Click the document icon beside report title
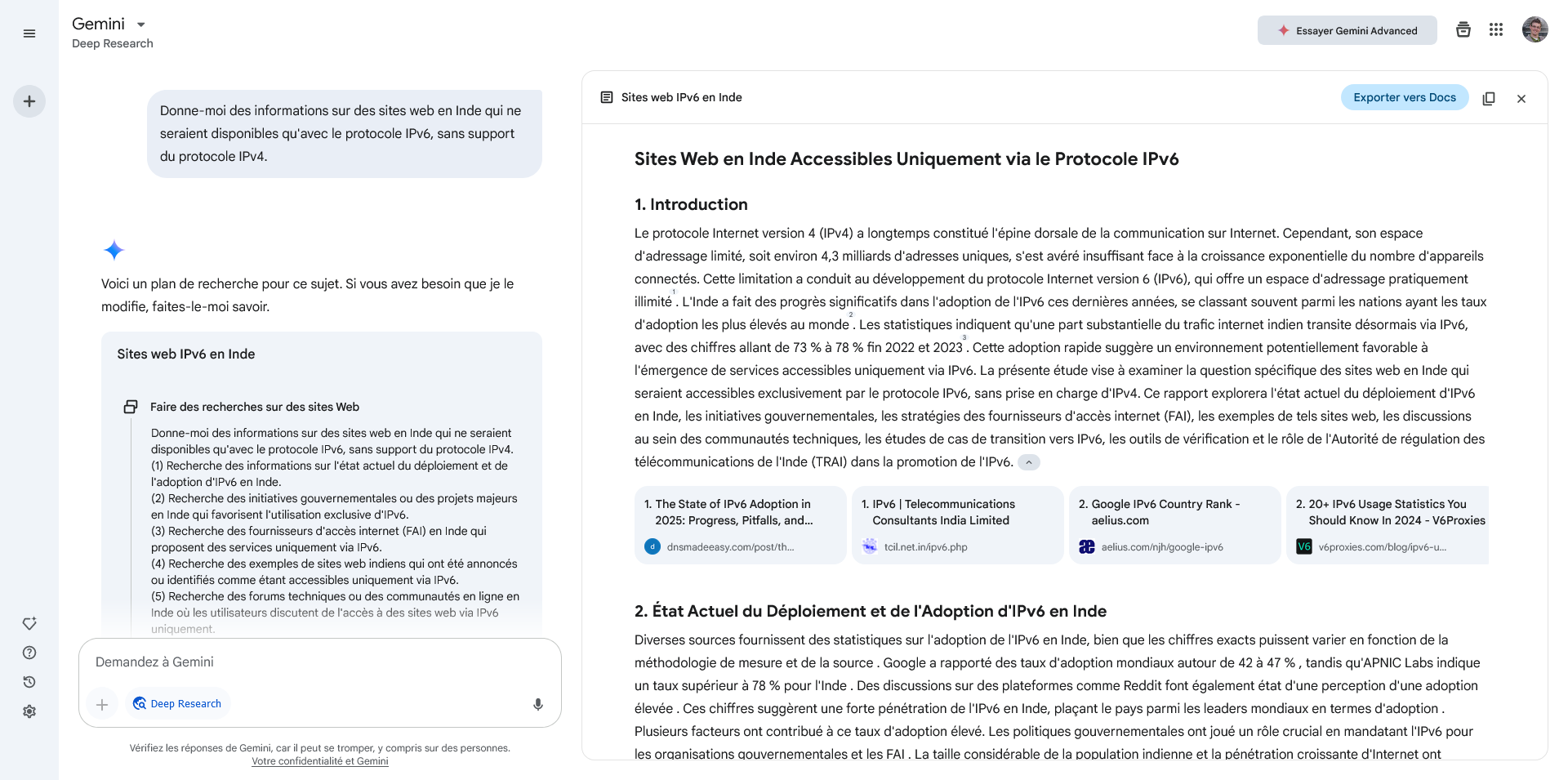The height and width of the screenshot is (780, 1568). (607, 97)
